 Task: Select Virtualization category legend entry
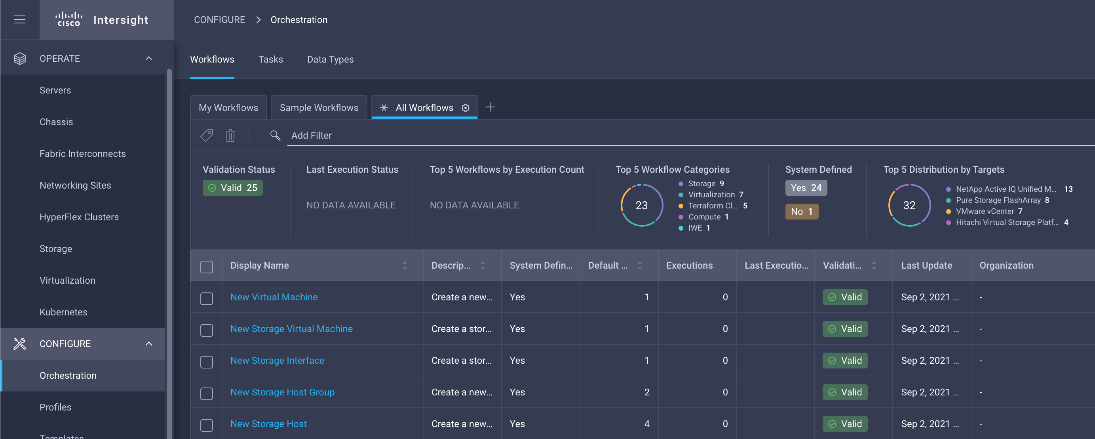pos(711,195)
